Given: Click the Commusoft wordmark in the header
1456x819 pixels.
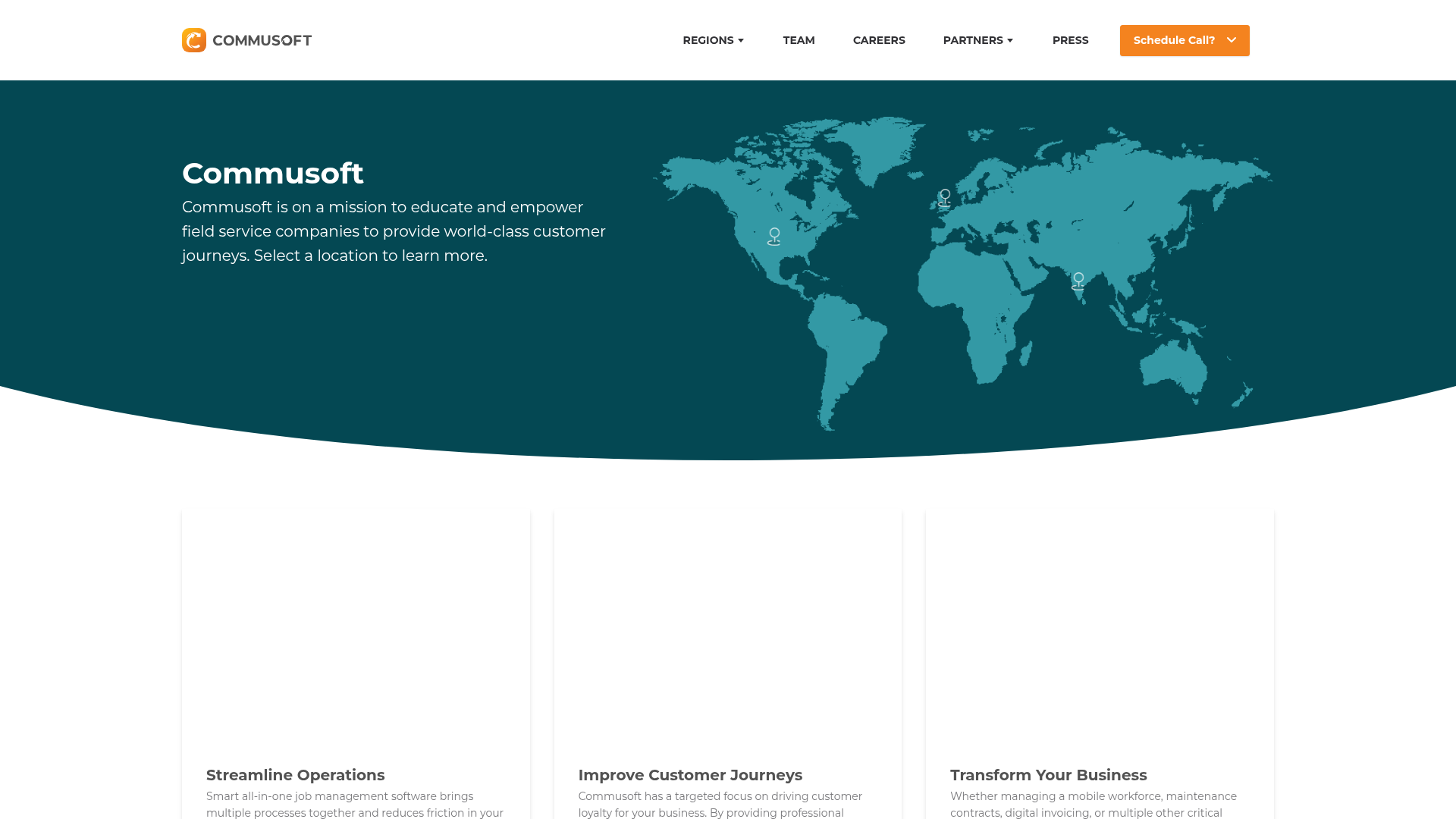Looking at the screenshot, I should (x=262, y=40).
